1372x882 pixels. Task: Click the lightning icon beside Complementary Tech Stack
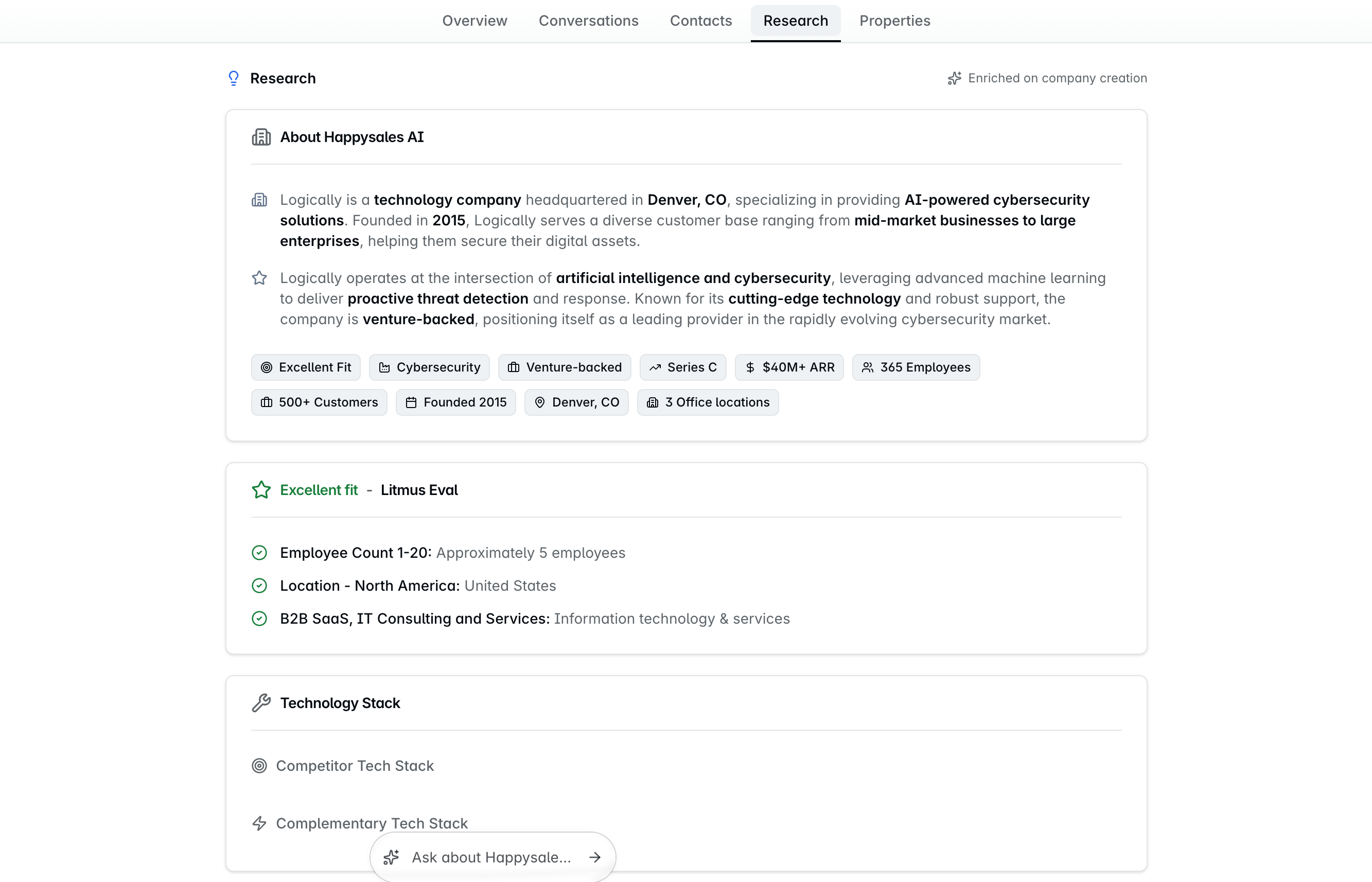point(259,823)
